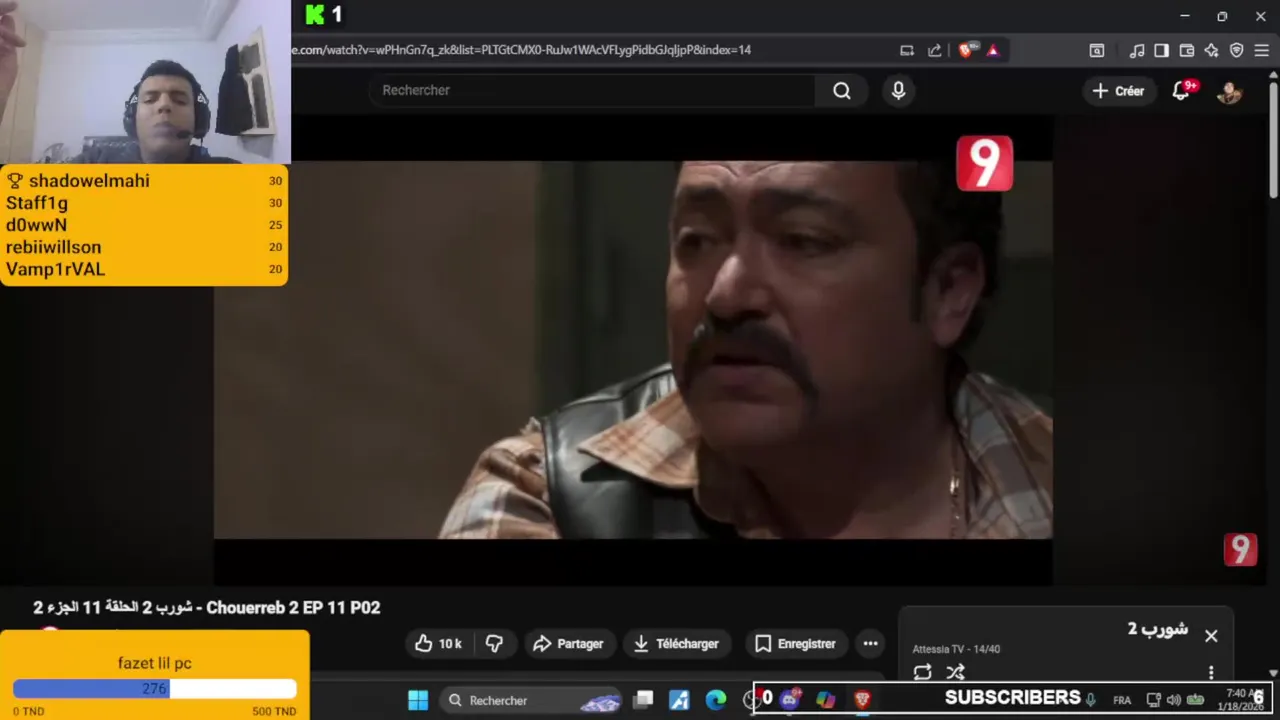Open the Copilot taskbar icon
1280x720 pixels.
825,699
